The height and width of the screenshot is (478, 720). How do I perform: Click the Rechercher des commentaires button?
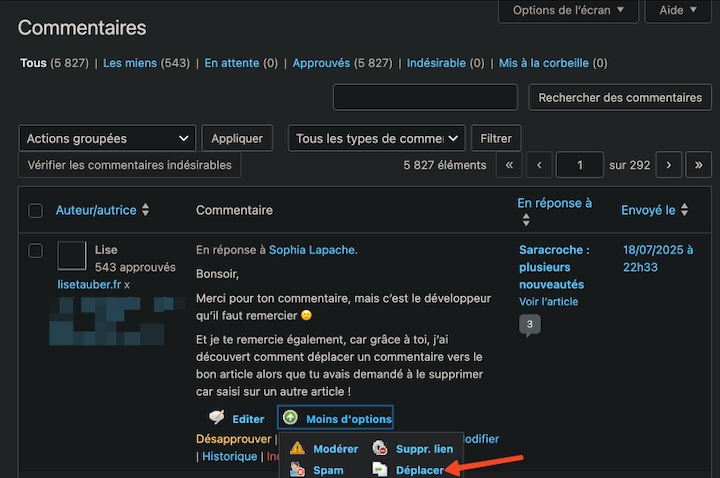pyautogui.click(x=620, y=97)
